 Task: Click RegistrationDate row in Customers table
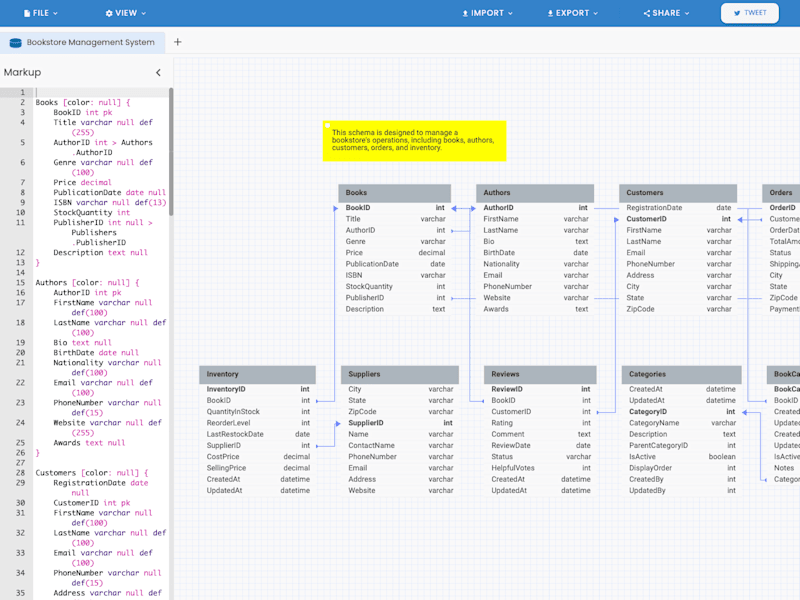click(x=678, y=208)
